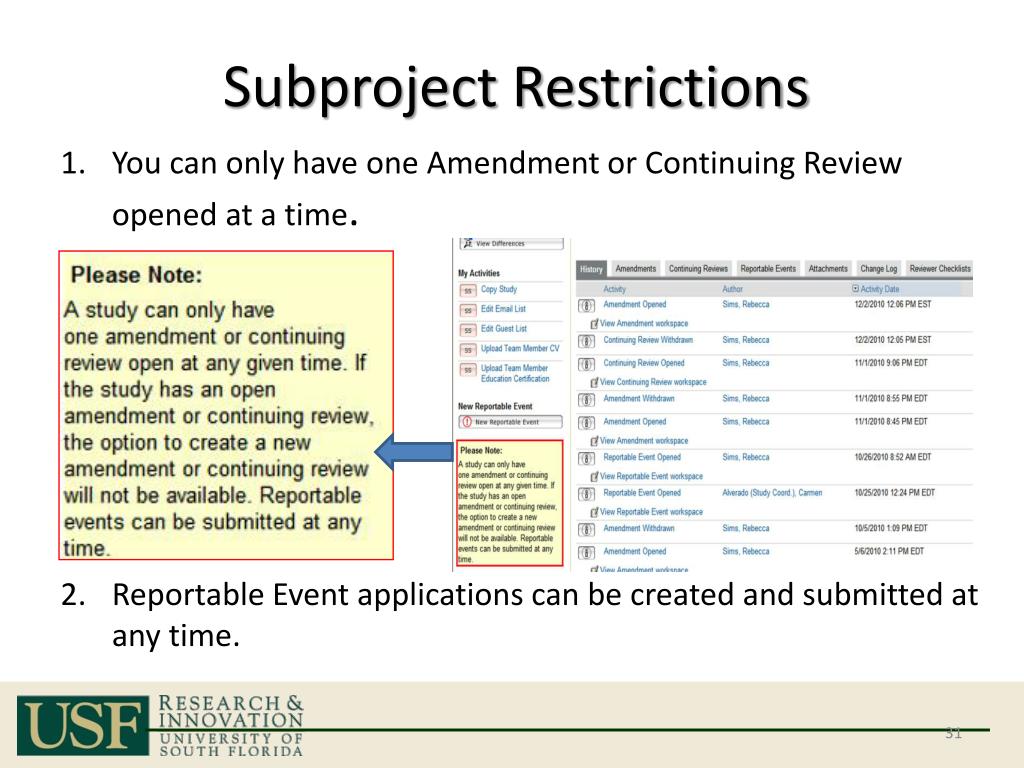
Task: Click icon beside 5/6/2010 Amendment Opened
Action: (586, 553)
